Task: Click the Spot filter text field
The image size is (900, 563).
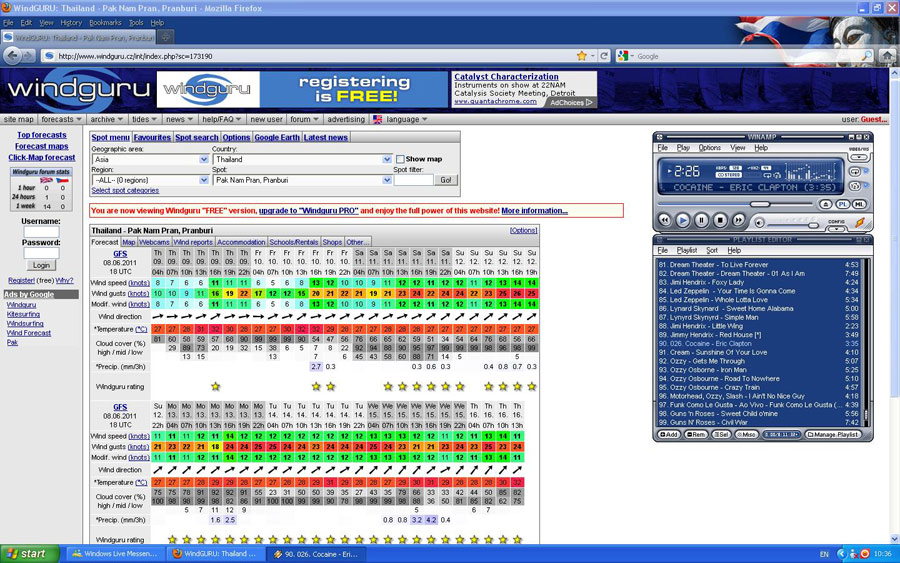Action: [x=413, y=180]
